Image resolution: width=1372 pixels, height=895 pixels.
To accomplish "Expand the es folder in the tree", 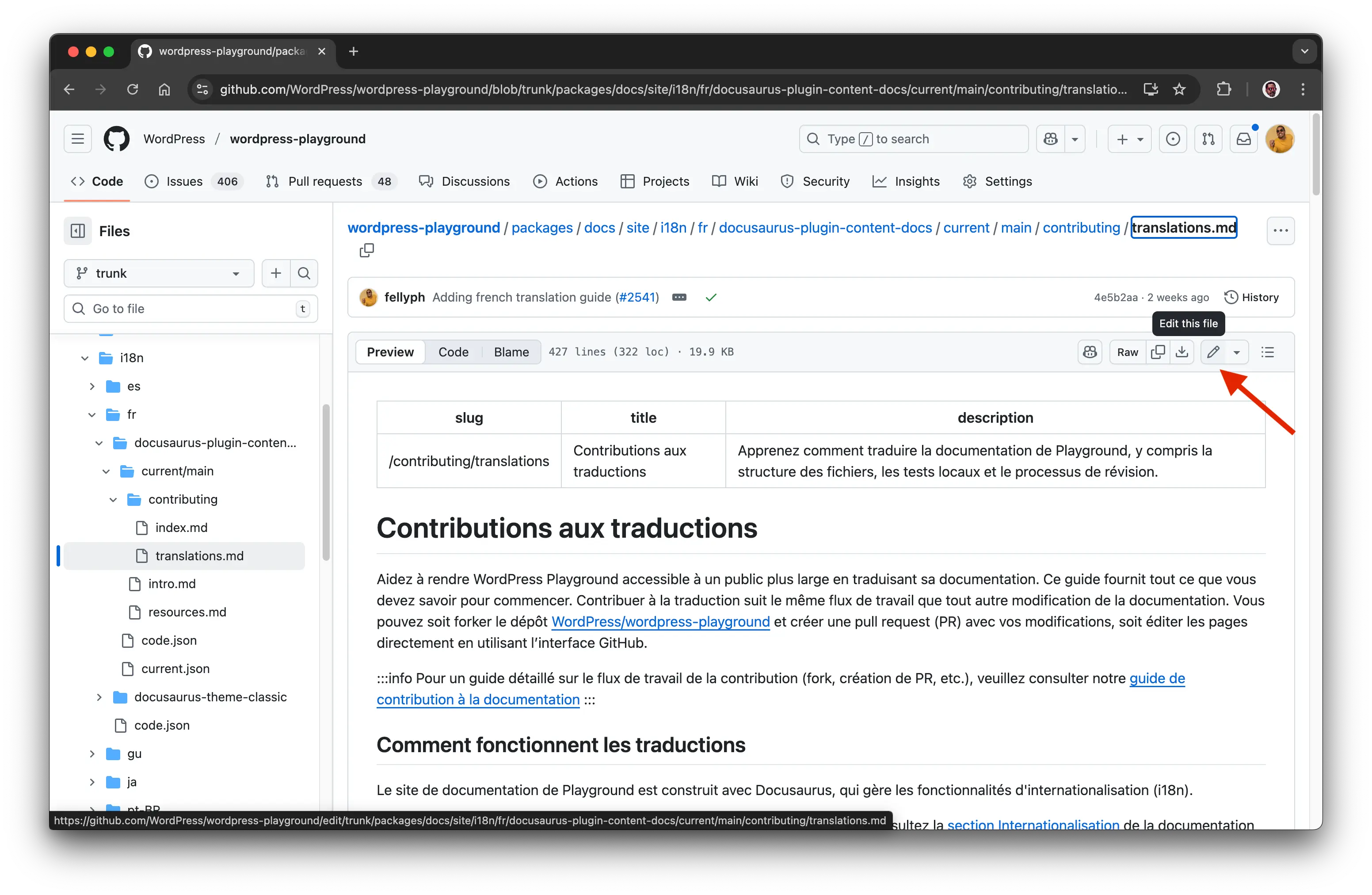I will point(92,386).
